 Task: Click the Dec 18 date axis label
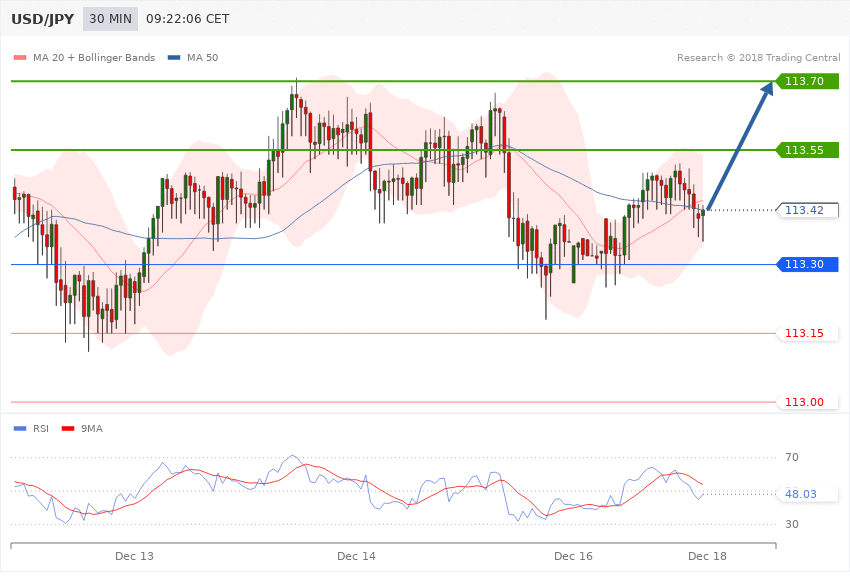[x=707, y=556]
